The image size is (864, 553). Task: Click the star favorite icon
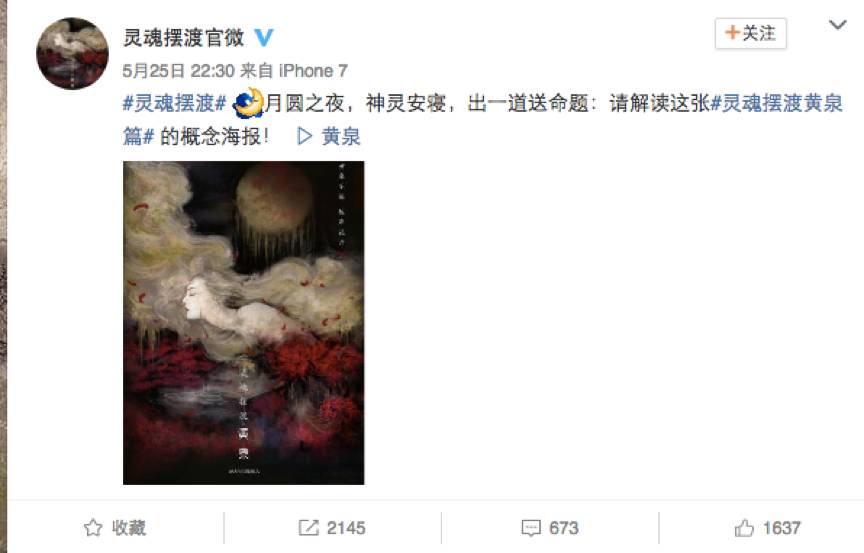[x=93, y=528]
